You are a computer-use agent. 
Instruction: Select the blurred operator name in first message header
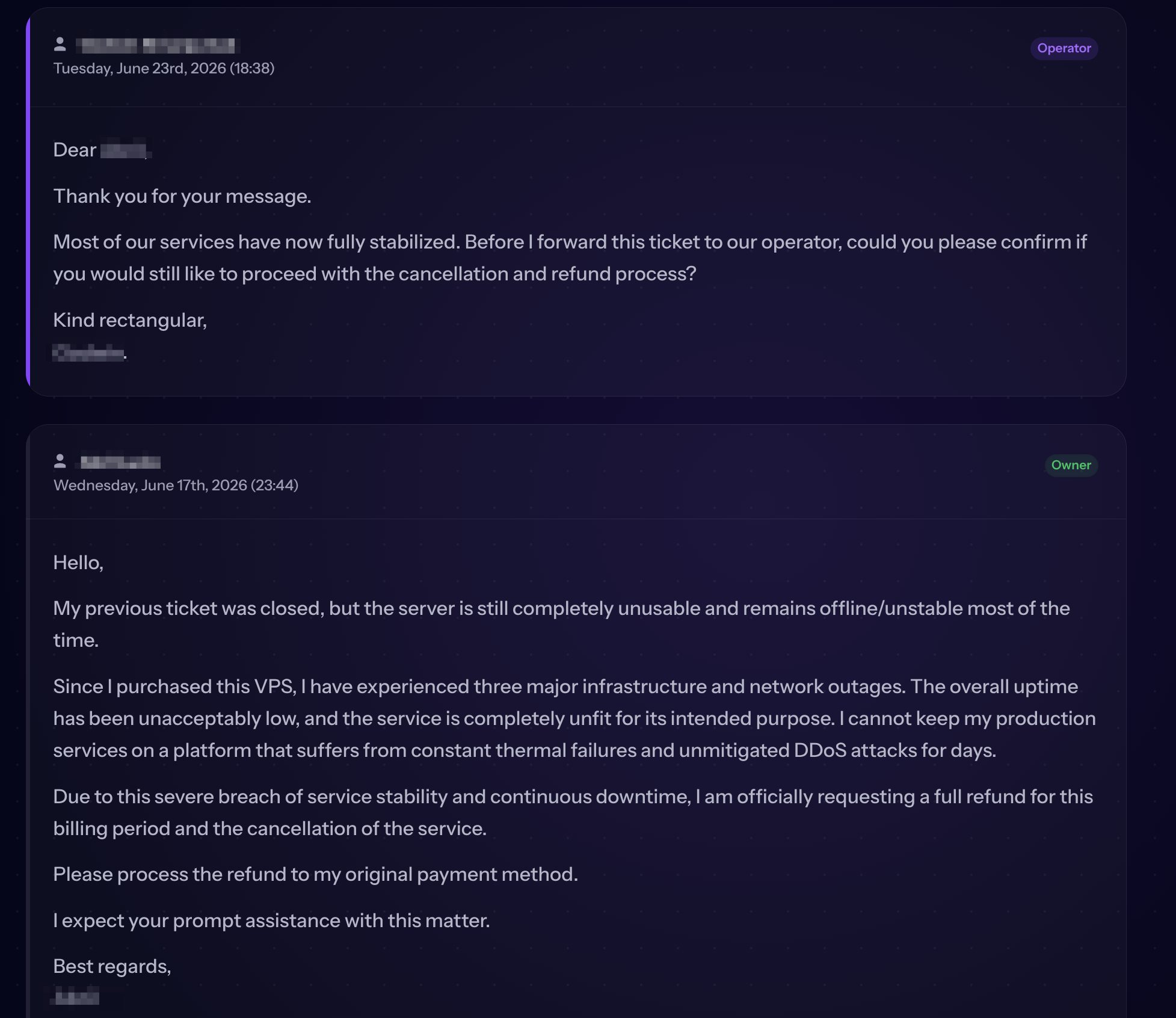(x=158, y=45)
